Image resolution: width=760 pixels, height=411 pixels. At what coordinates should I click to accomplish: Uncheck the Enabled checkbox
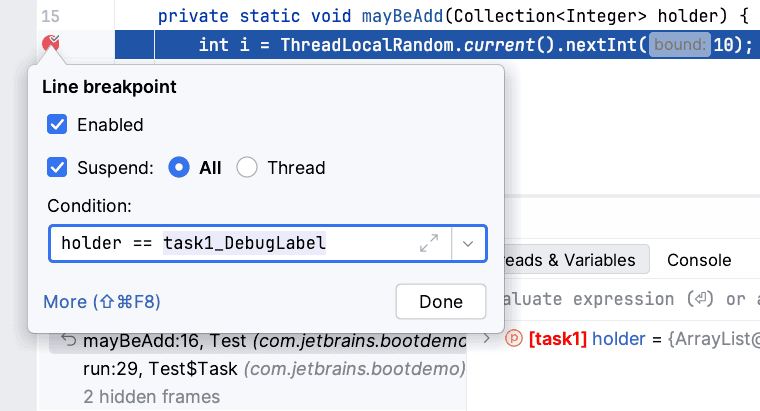pyautogui.click(x=57, y=125)
